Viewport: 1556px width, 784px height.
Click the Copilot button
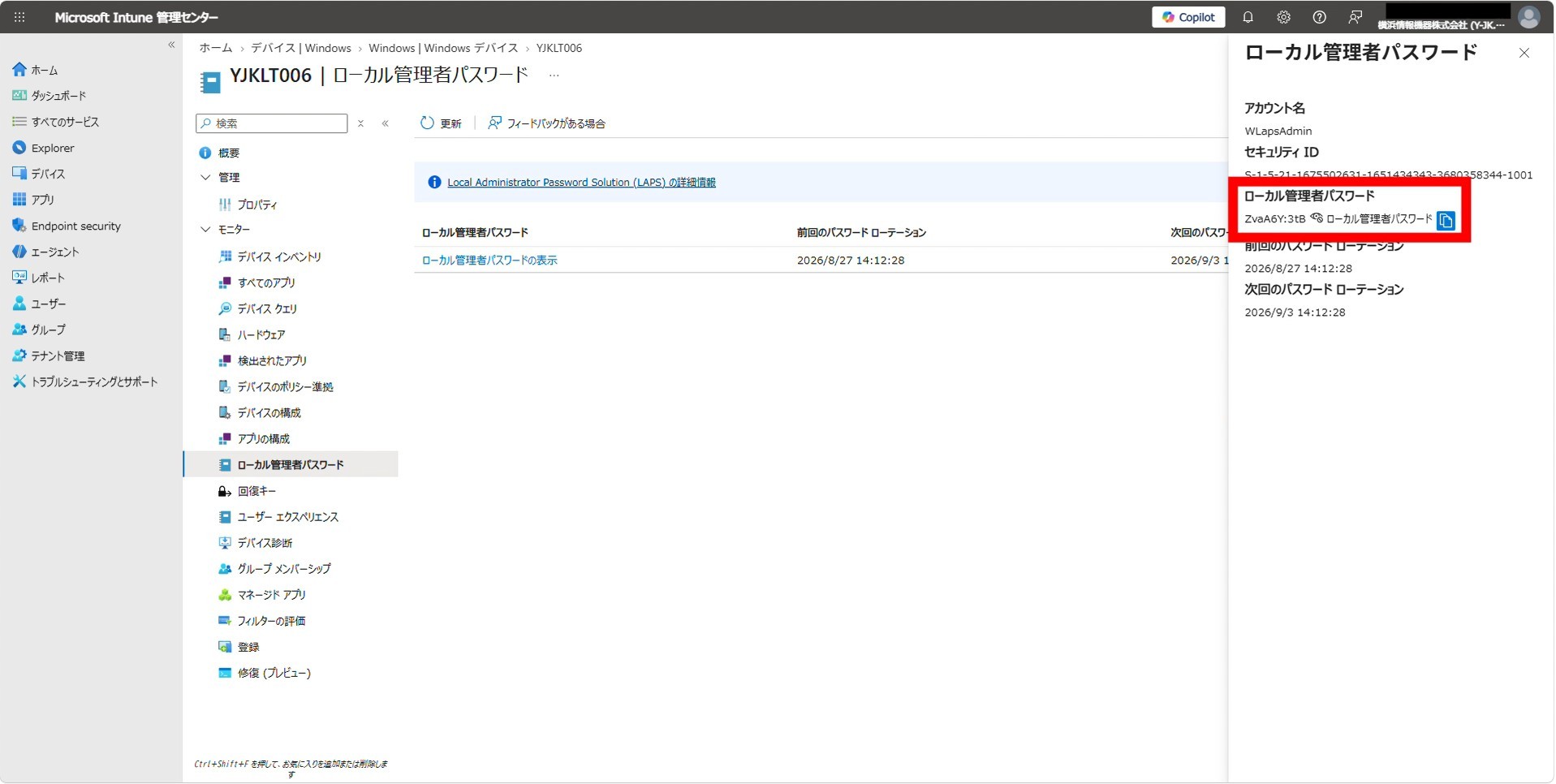pos(1188,17)
